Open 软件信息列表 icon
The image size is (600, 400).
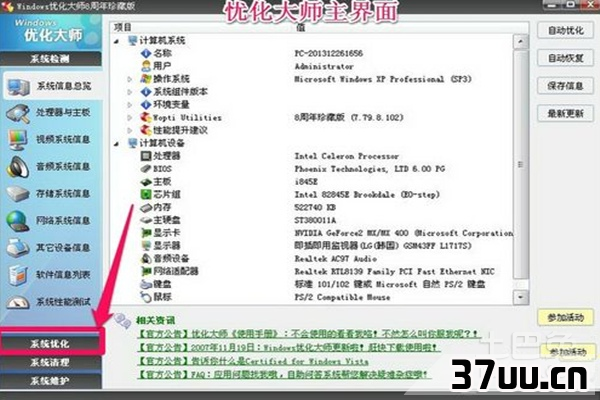(x=18, y=275)
